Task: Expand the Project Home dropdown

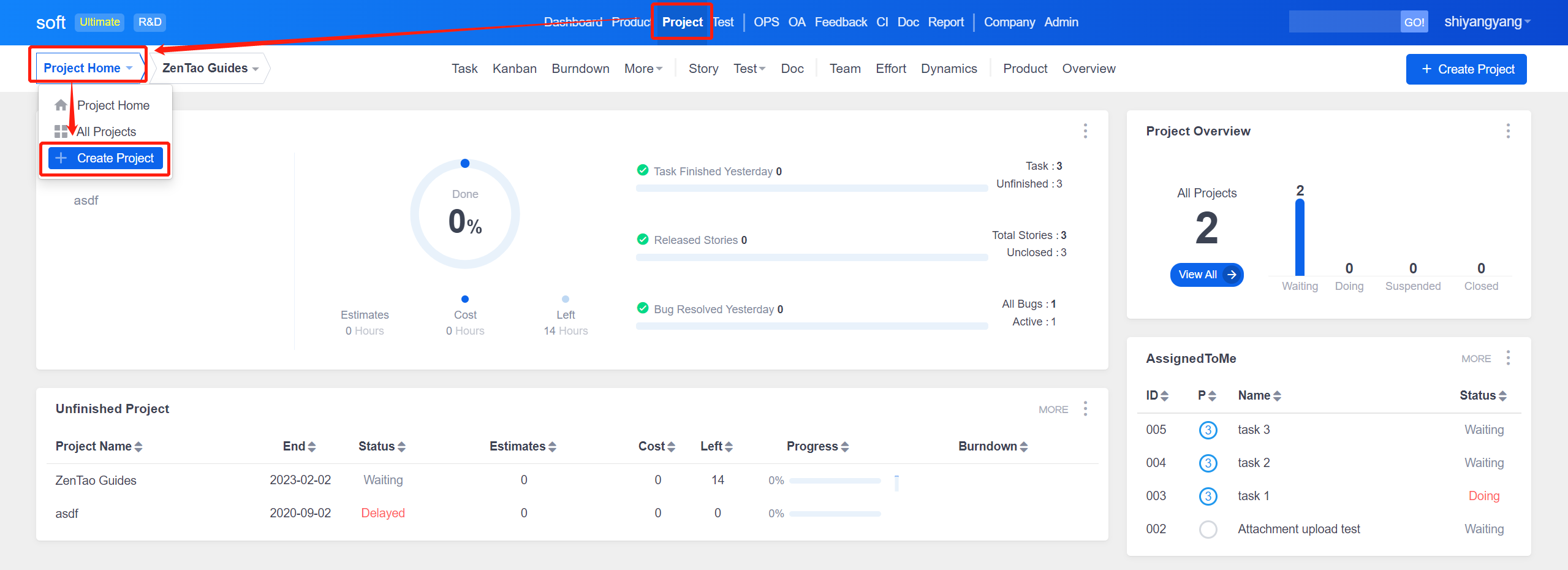Action: (x=88, y=68)
